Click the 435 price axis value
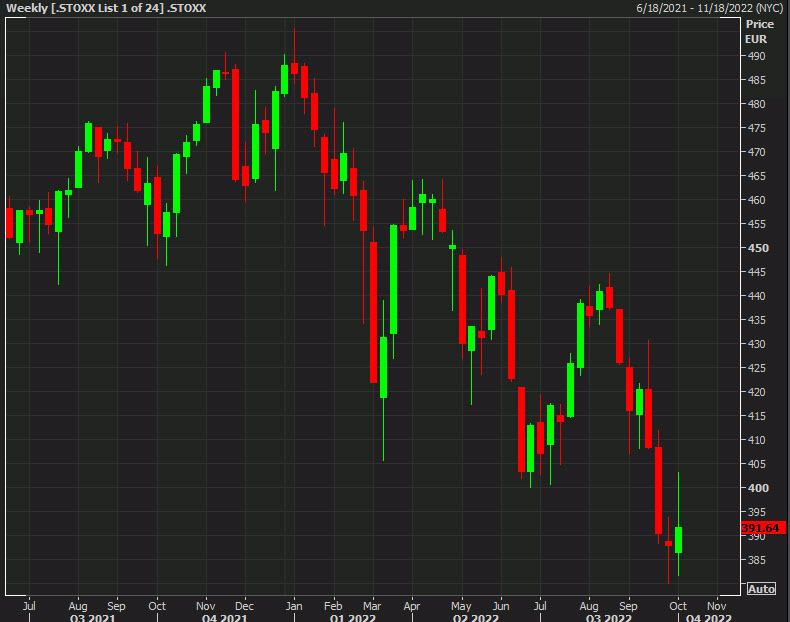This screenshot has height=622, width=790. pos(756,320)
